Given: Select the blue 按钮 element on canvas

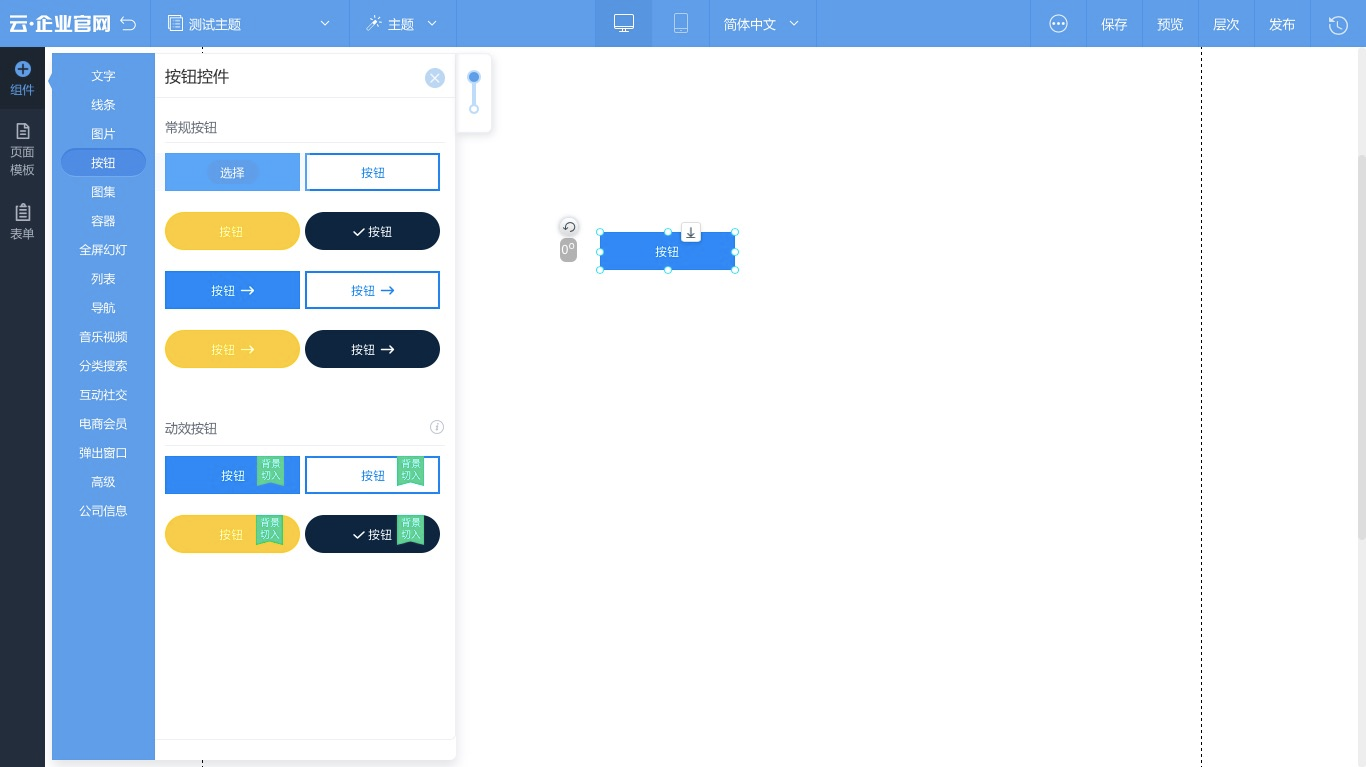Looking at the screenshot, I should [x=667, y=251].
